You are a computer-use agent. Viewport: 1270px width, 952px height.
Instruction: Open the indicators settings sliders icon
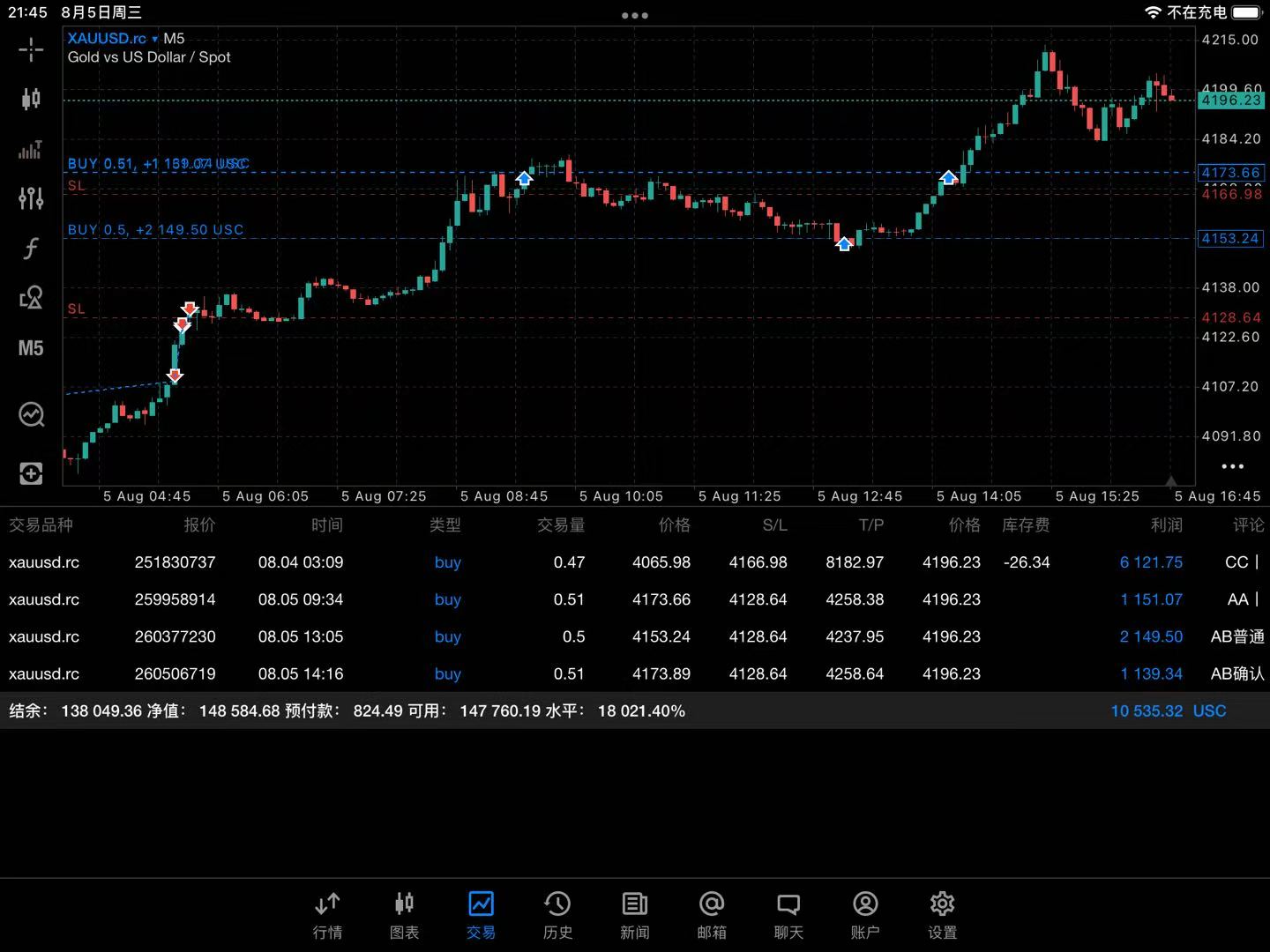click(x=31, y=198)
